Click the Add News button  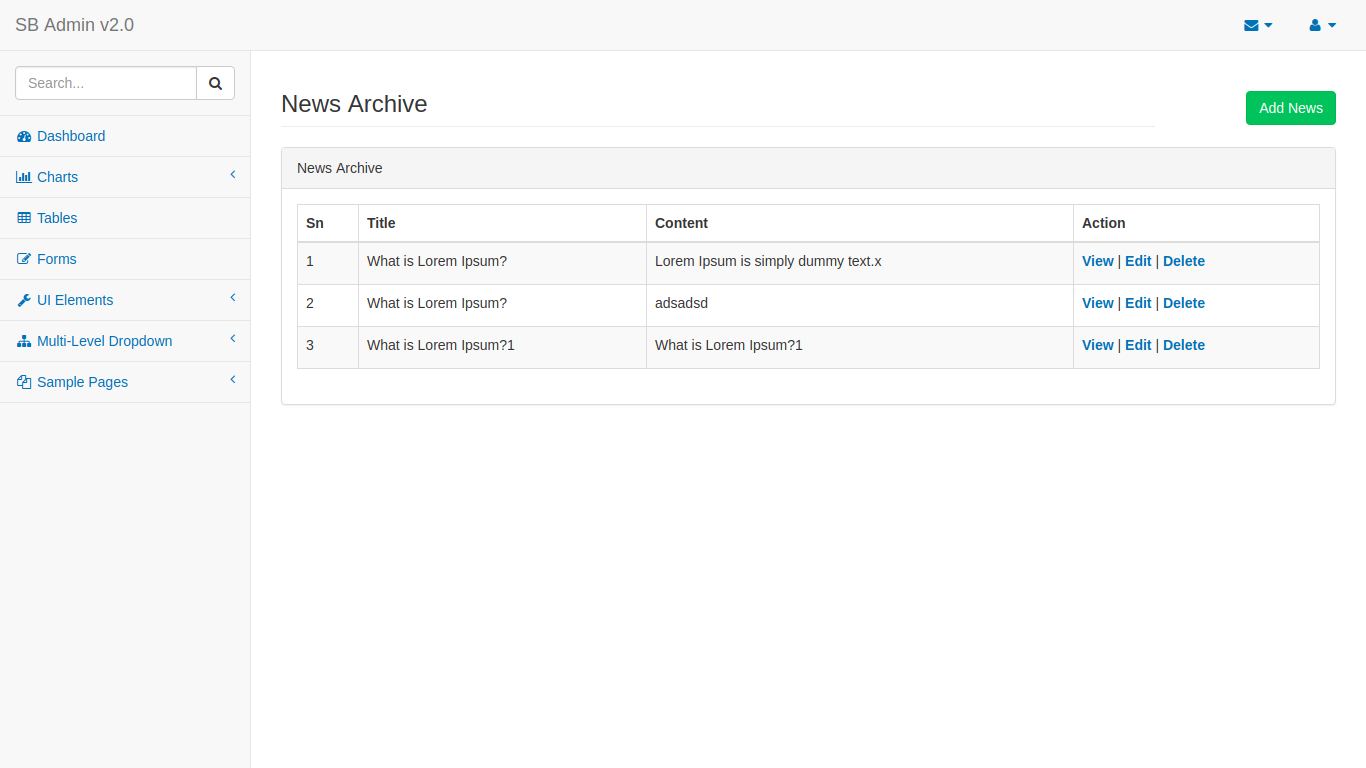(x=1290, y=108)
